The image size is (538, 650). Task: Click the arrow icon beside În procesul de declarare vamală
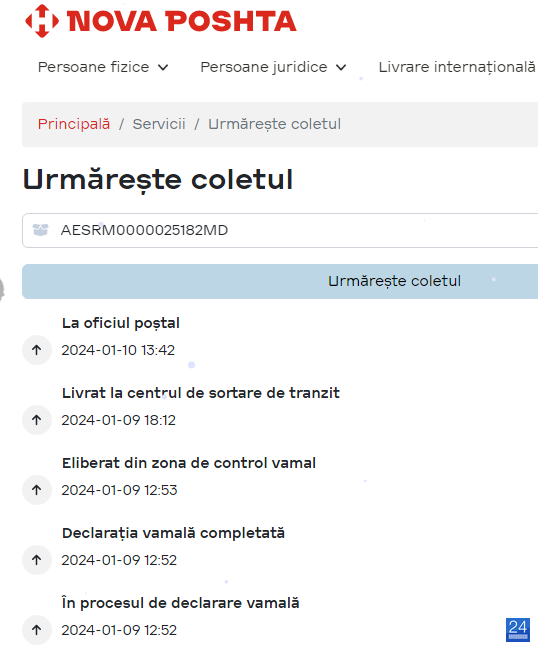tap(37, 630)
